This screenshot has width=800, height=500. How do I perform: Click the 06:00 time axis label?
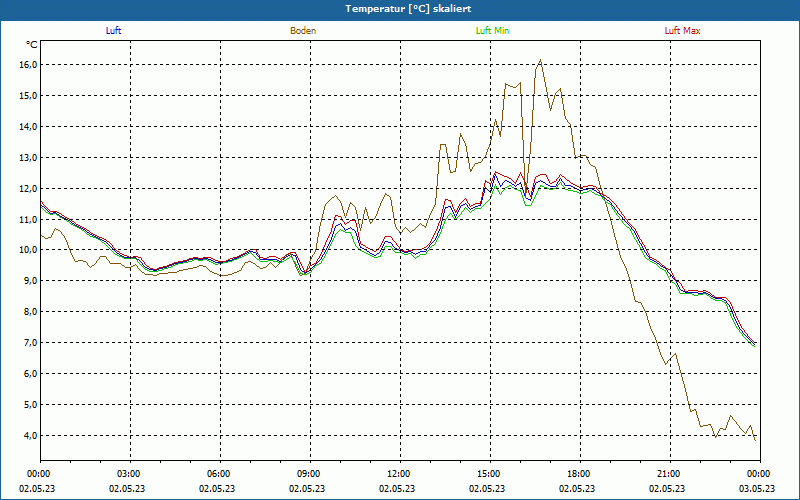pos(220,474)
